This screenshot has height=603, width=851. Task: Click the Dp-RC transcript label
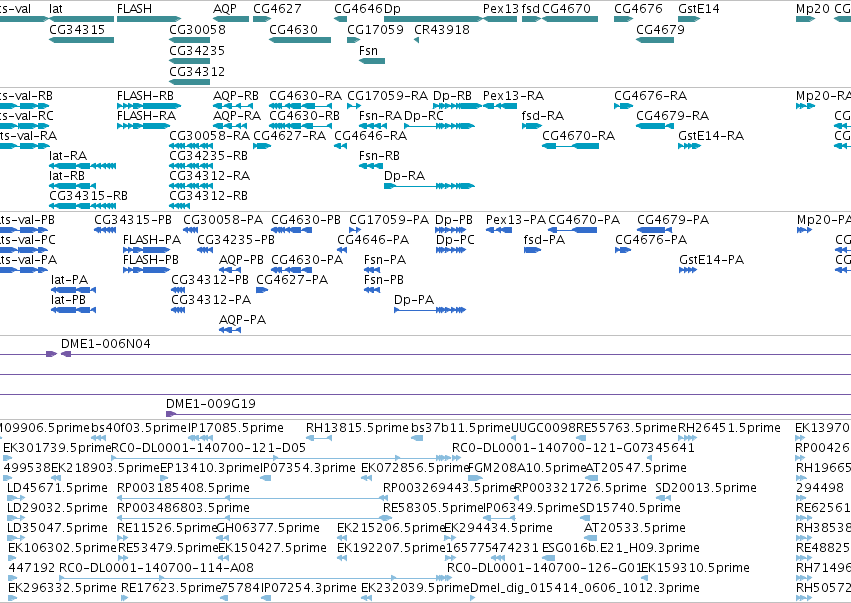click(424, 116)
